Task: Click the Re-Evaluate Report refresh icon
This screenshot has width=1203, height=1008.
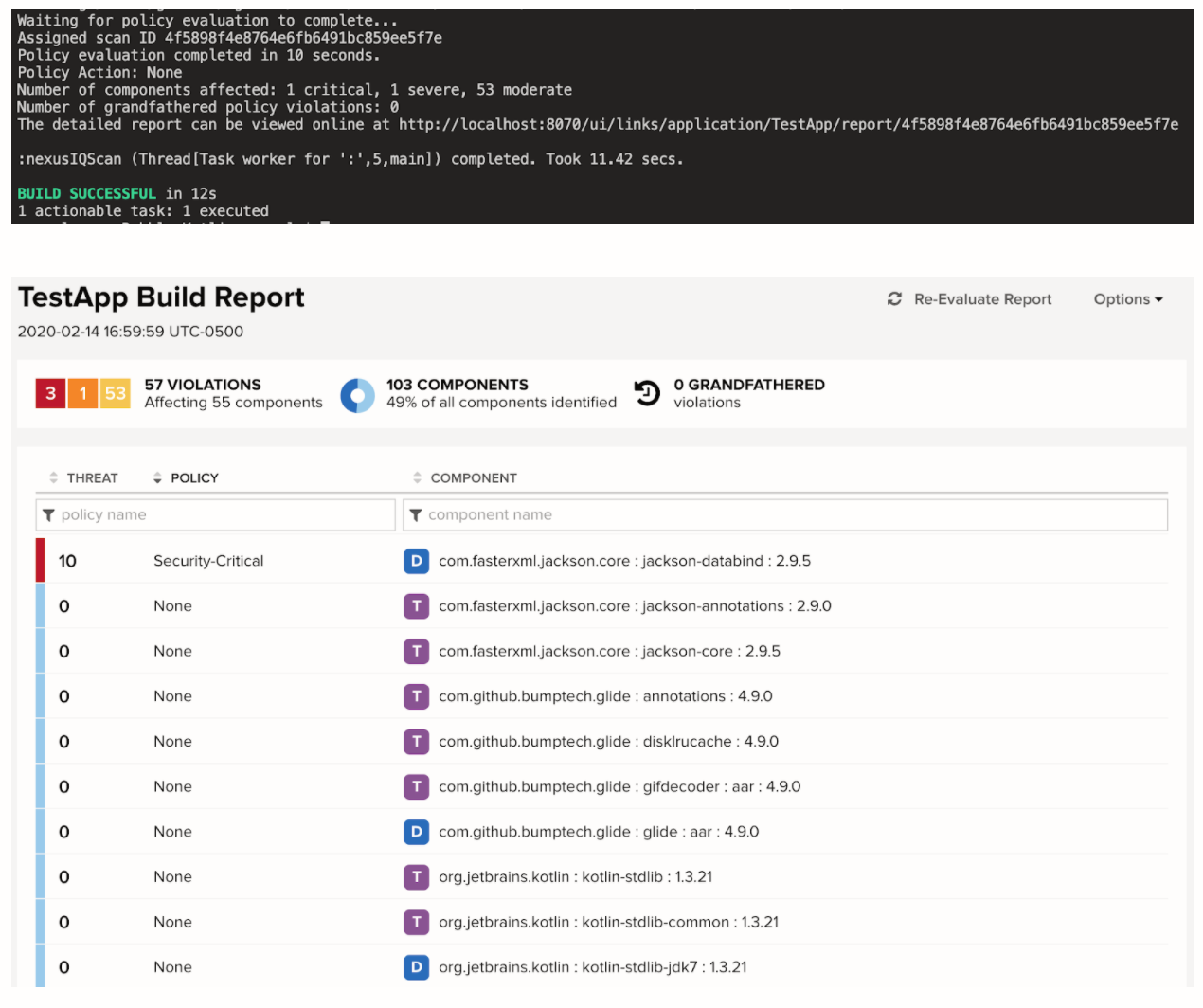Action: (x=894, y=299)
